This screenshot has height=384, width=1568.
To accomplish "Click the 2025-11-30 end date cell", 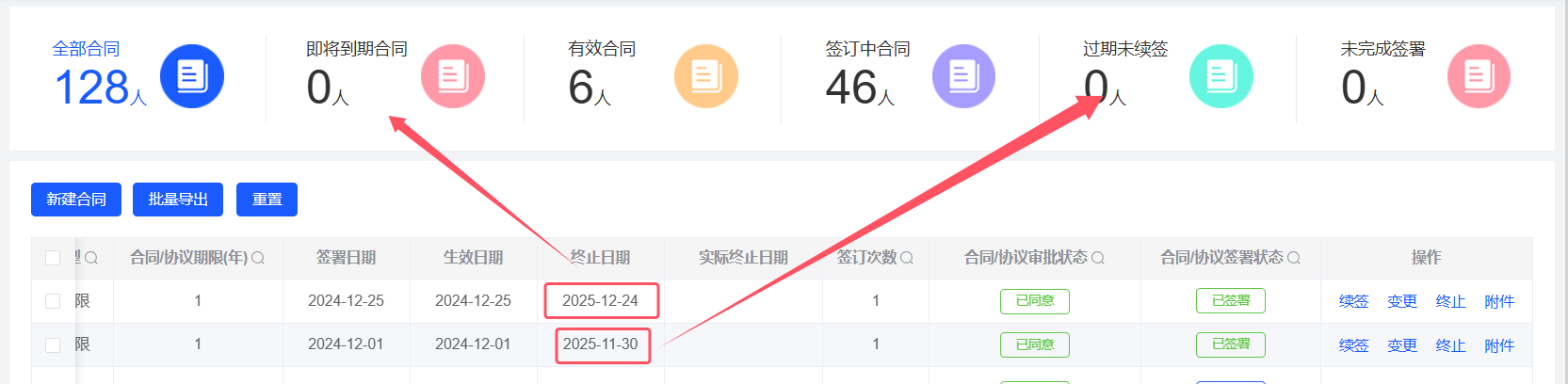I will (x=601, y=344).
